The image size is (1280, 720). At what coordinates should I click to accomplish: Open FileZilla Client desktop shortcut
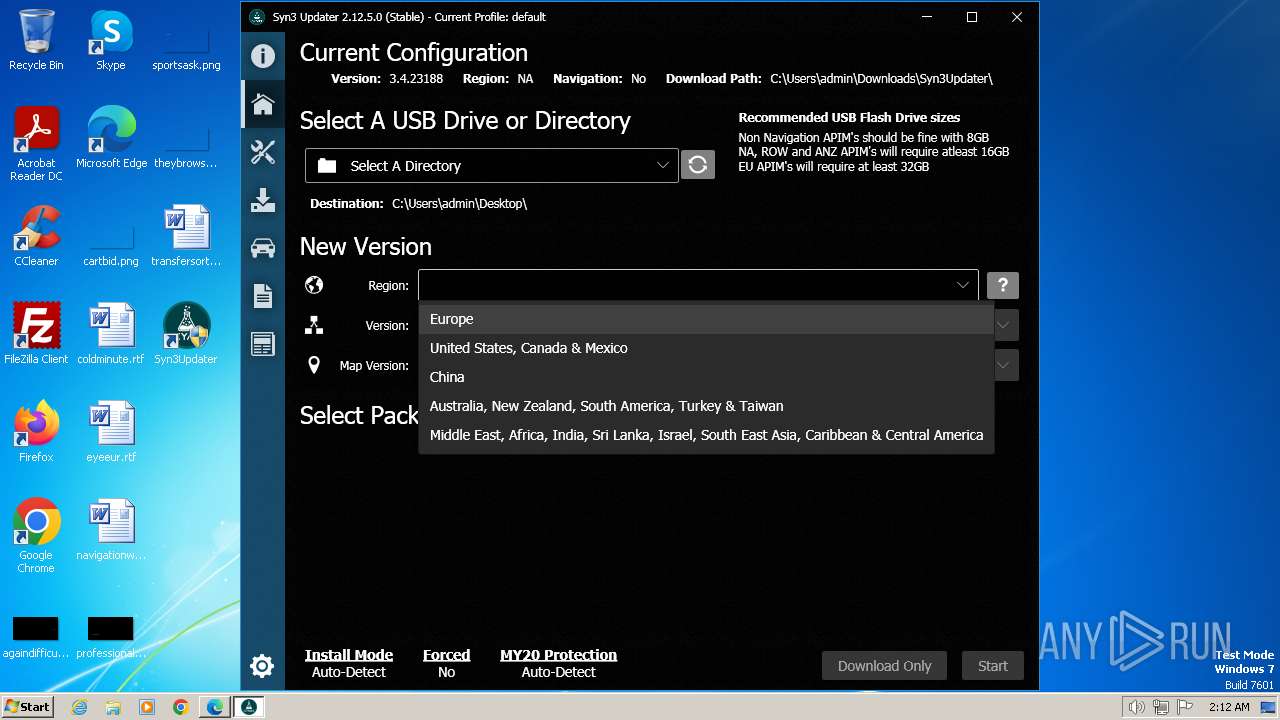36,334
